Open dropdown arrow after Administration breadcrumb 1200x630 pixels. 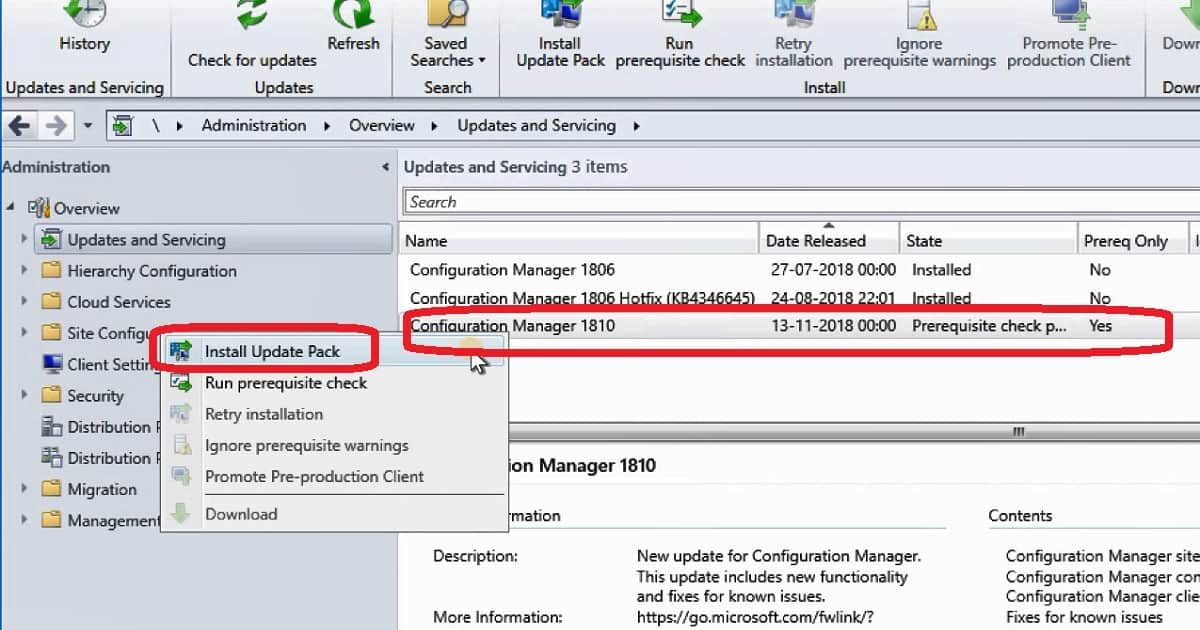[x=326, y=126]
